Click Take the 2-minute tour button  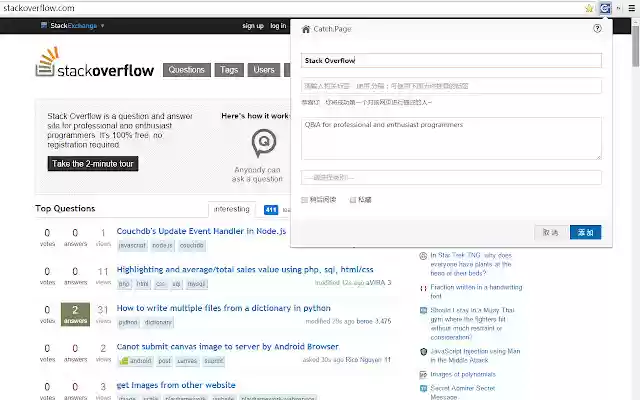point(93,164)
